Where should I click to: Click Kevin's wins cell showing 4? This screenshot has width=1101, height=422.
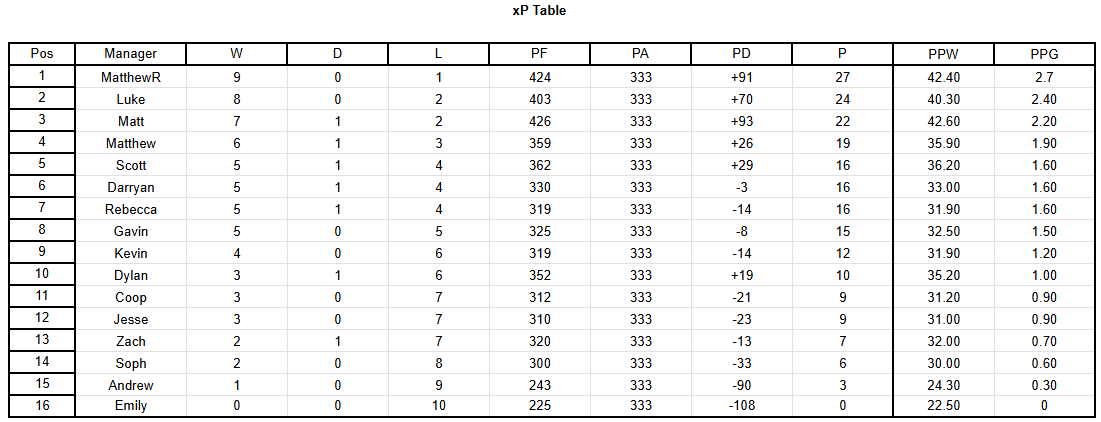point(236,253)
